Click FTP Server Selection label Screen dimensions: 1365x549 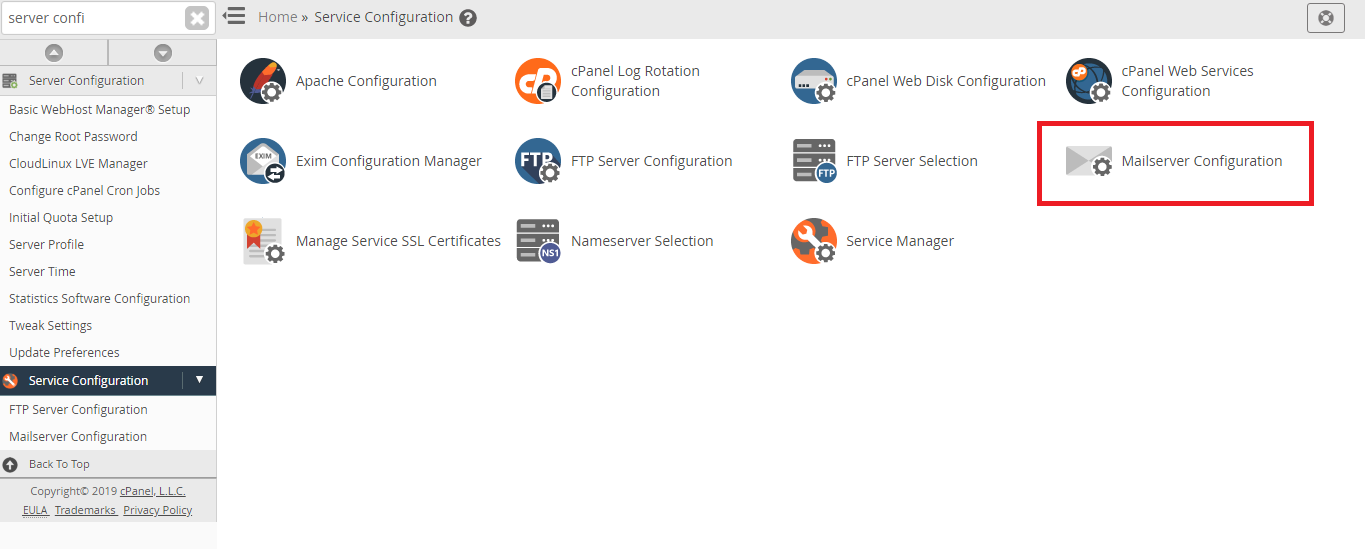(912, 161)
